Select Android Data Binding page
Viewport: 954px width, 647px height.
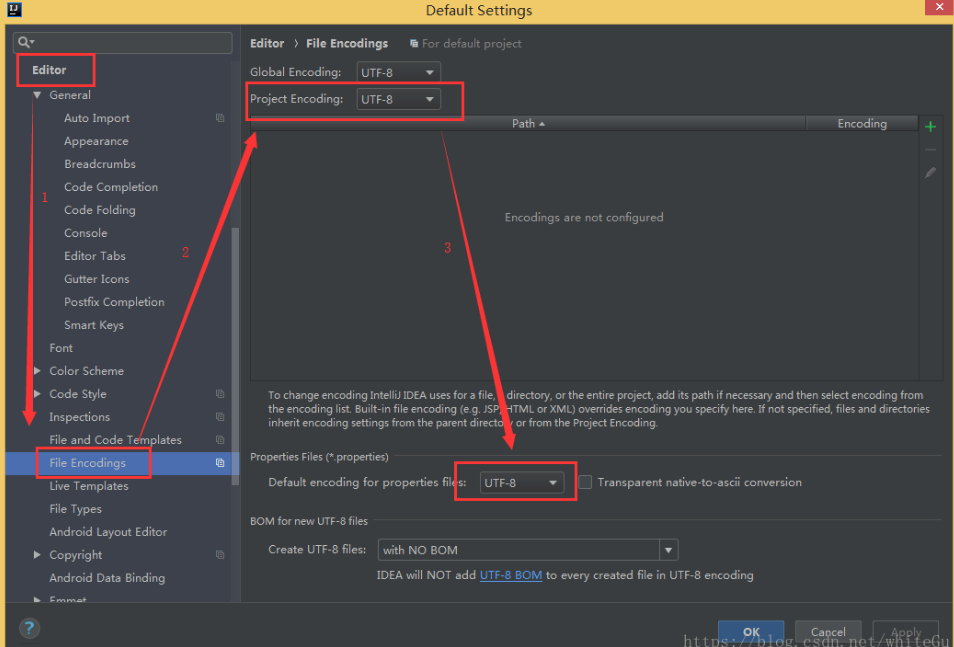click(107, 578)
